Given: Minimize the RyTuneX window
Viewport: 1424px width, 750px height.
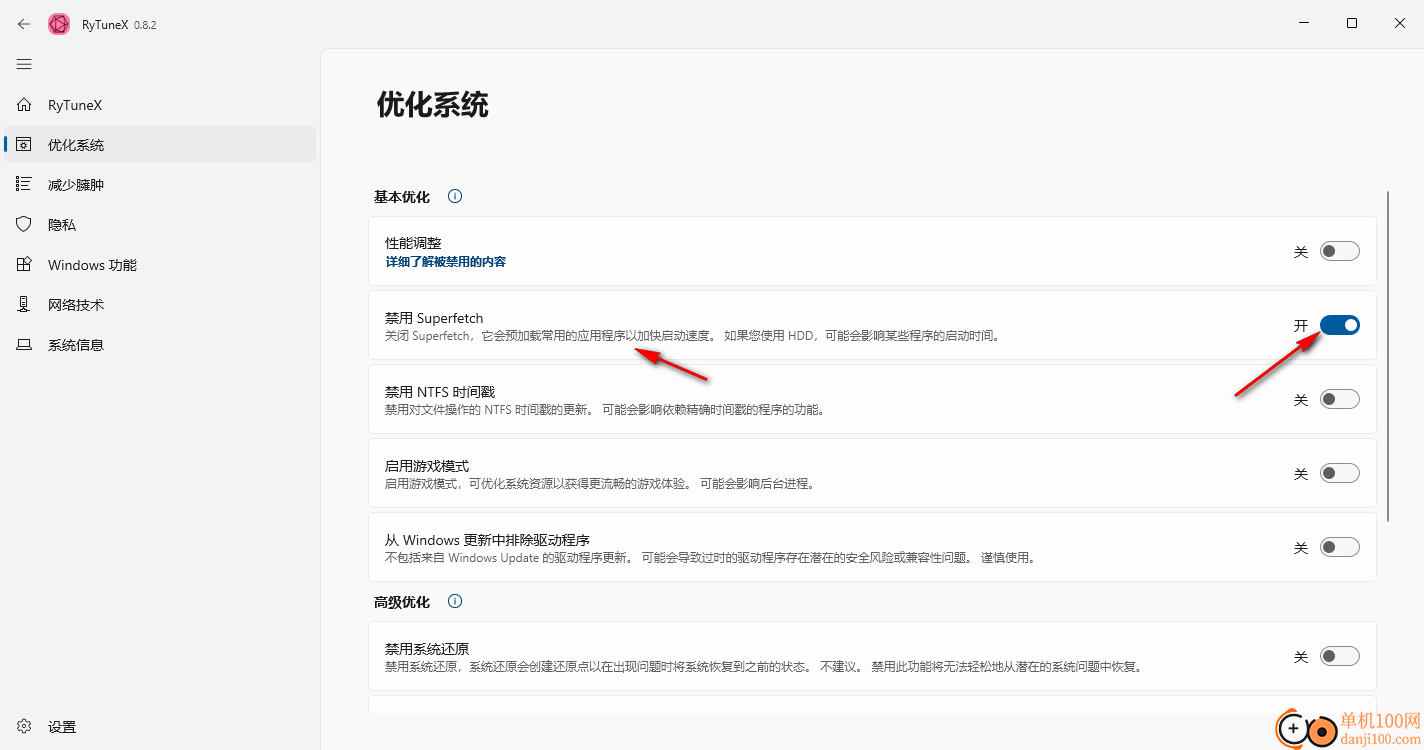Looking at the screenshot, I should 1304,23.
